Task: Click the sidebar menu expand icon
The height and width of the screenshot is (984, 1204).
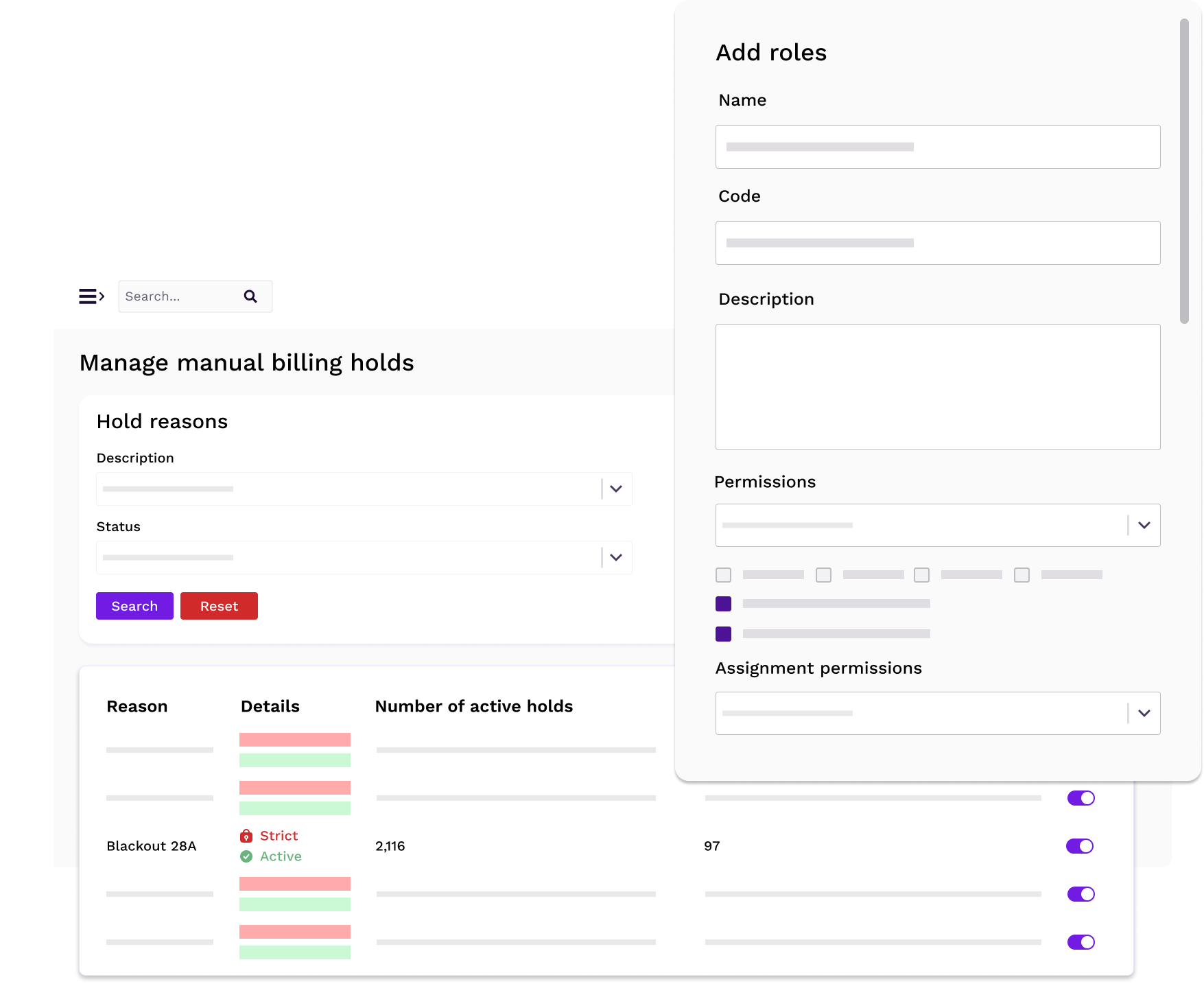Action: pos(91,296)
